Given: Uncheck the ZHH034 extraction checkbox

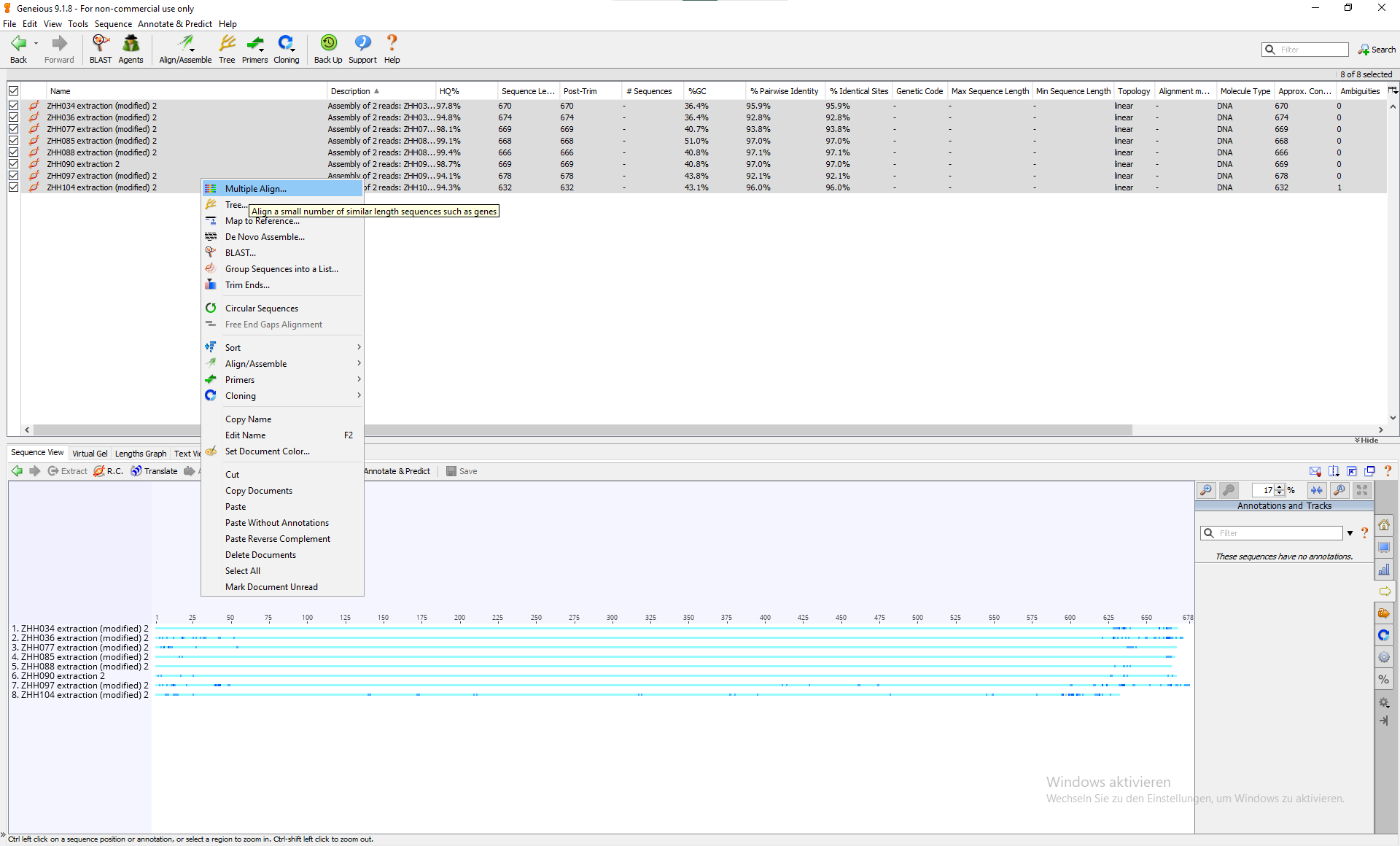Looking at the screenshot, I should click(13, 106).
